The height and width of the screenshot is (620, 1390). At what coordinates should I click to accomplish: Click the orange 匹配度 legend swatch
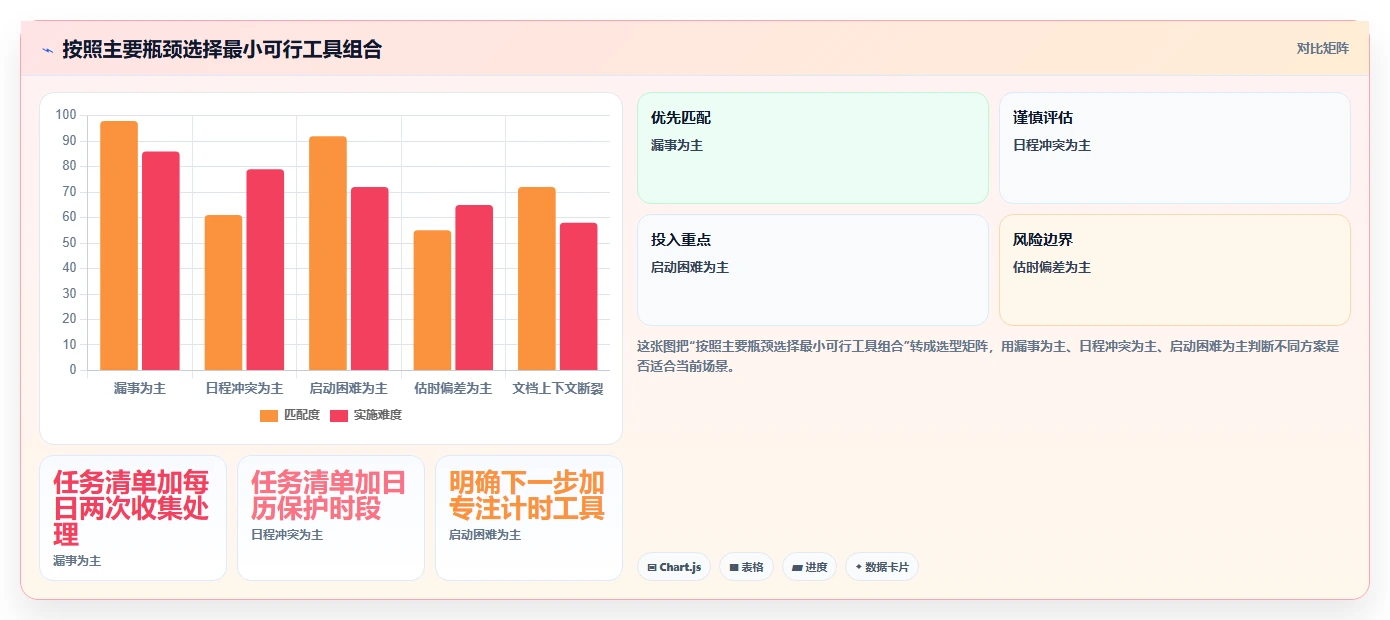[x=269, y=416]
